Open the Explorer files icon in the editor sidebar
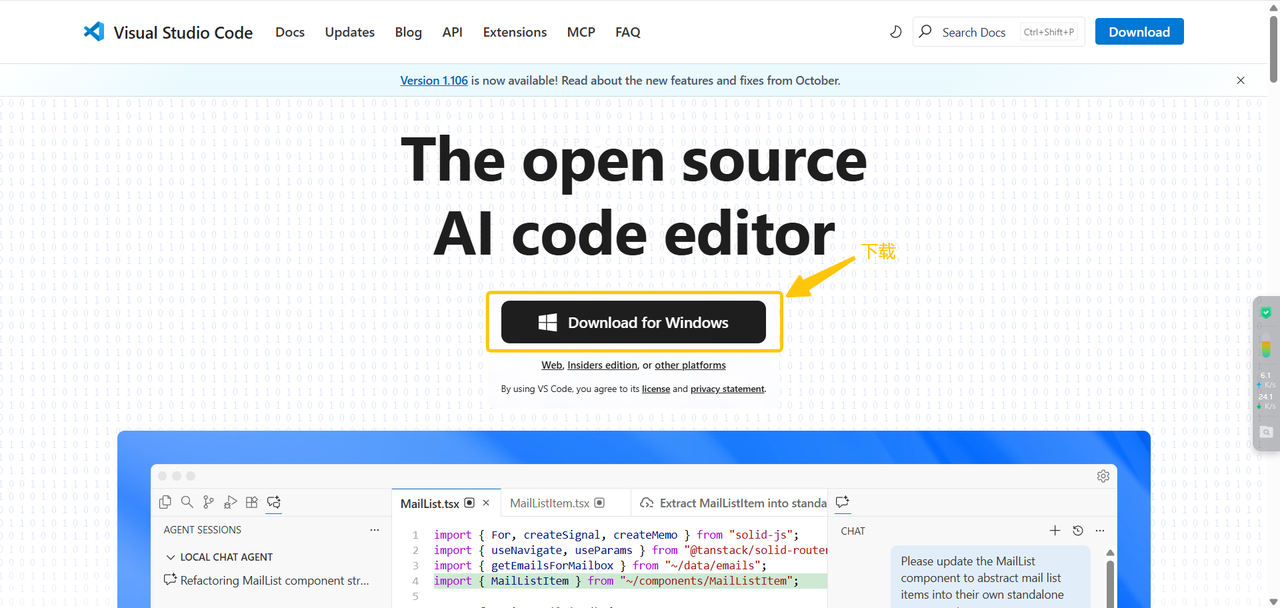 coord(165,502)
